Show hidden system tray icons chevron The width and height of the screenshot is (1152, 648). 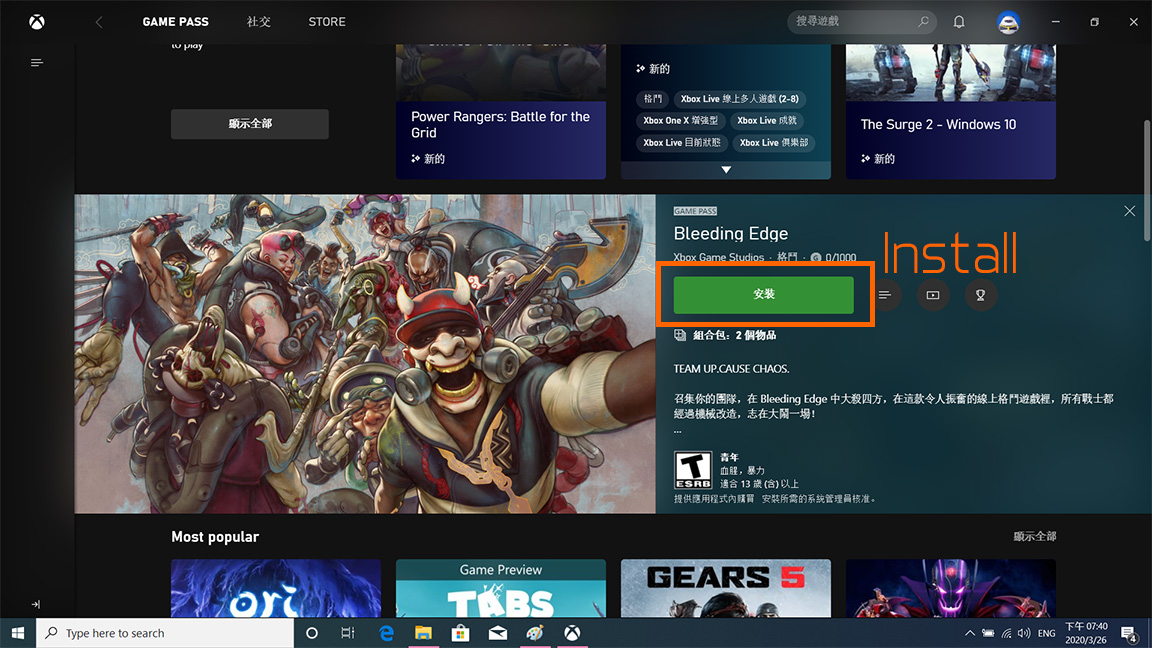[969, 634]
